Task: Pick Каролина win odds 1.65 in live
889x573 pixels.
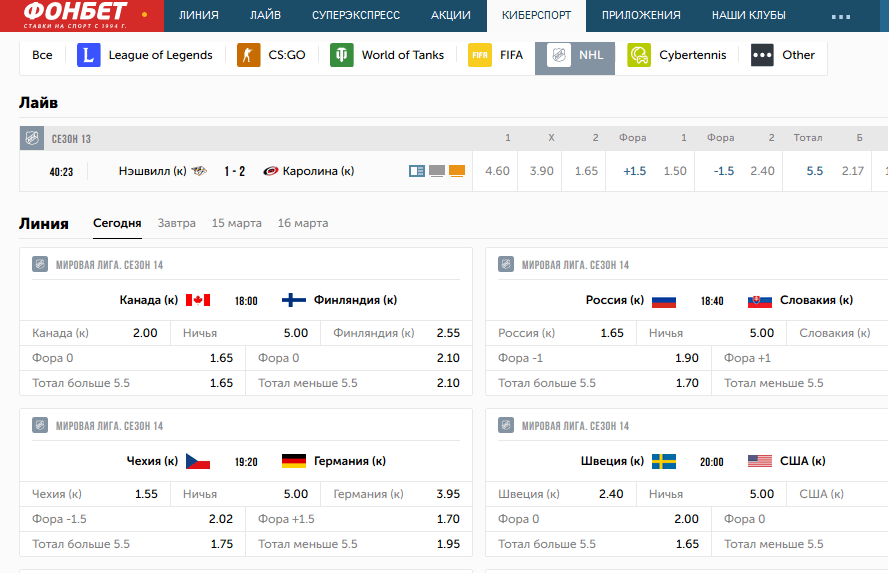Action: [x=586, y=171]
